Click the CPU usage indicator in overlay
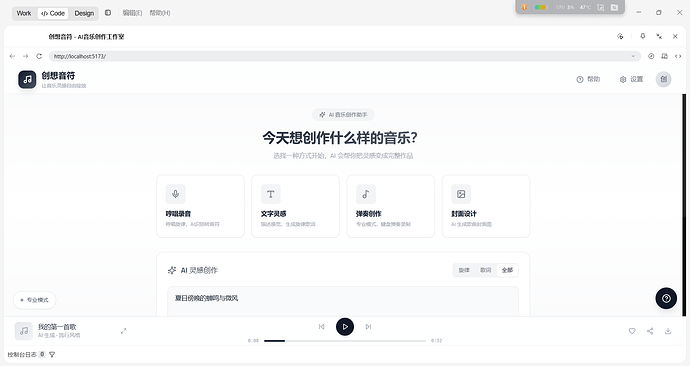 565,7
